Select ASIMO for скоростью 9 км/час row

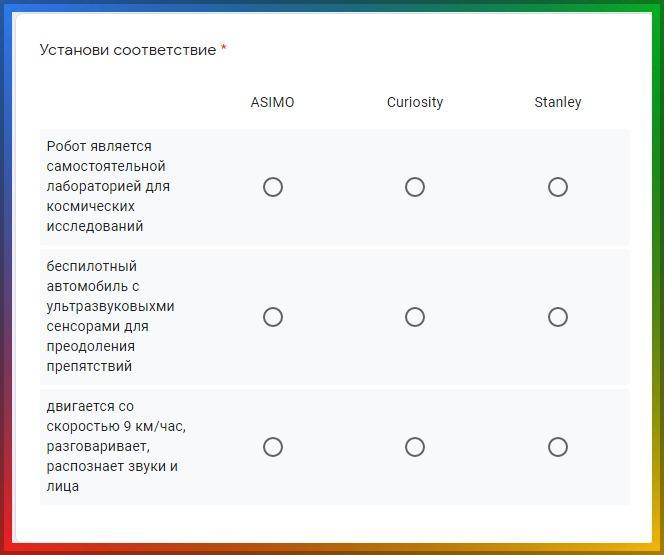point(273,447)
